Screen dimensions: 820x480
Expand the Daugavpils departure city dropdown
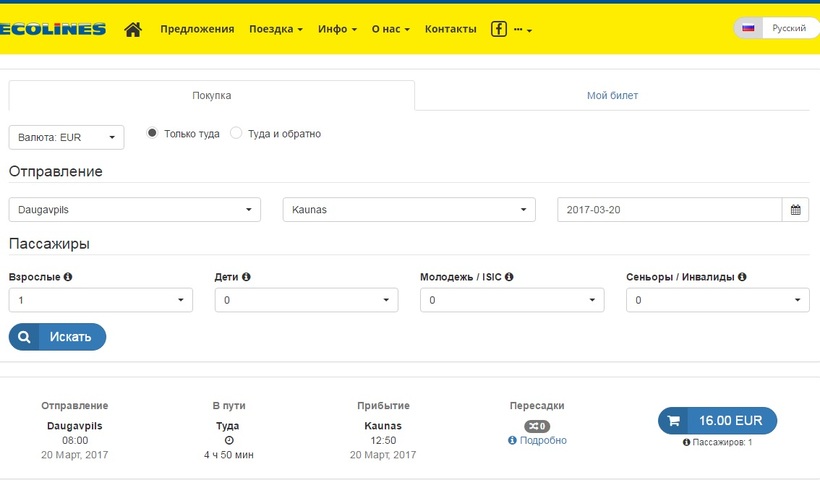pos(134,210)
